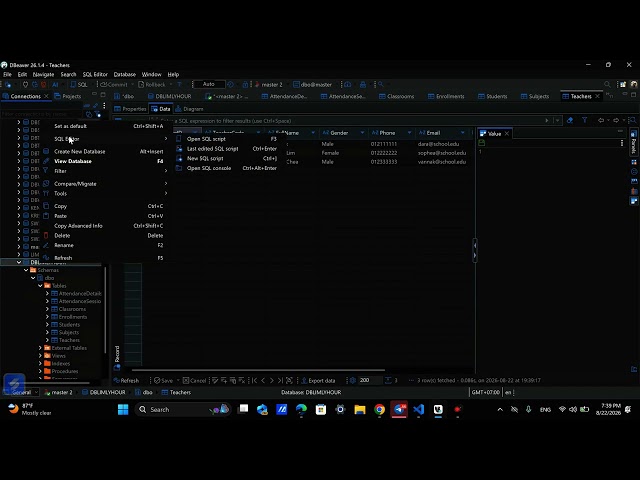Go to the first row using the navigation icon

[254, 380]
